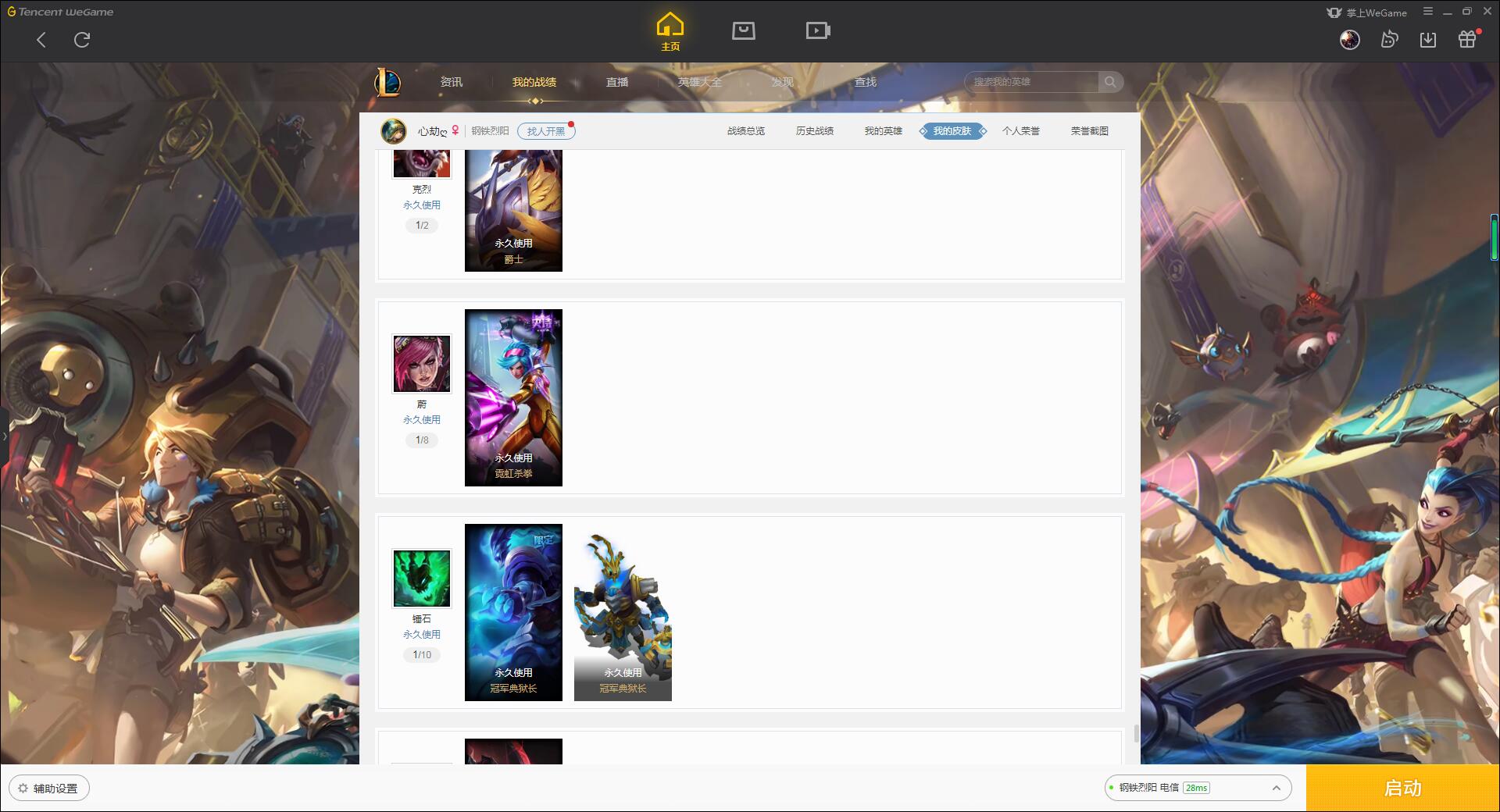Open the 查找 nav item
This screenshot has height=812, width=1500.
pos(866,82)
